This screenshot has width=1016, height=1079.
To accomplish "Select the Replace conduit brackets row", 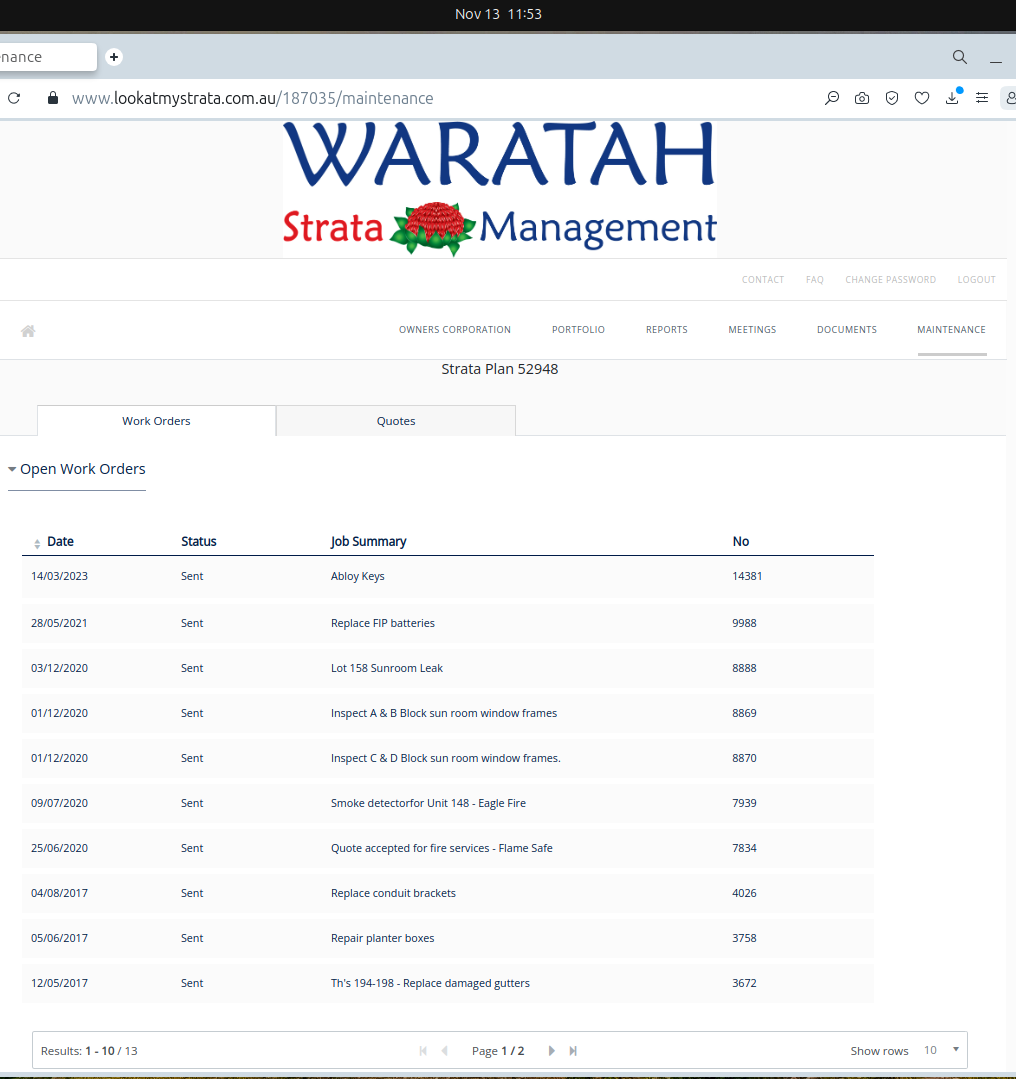I will 447,893.
